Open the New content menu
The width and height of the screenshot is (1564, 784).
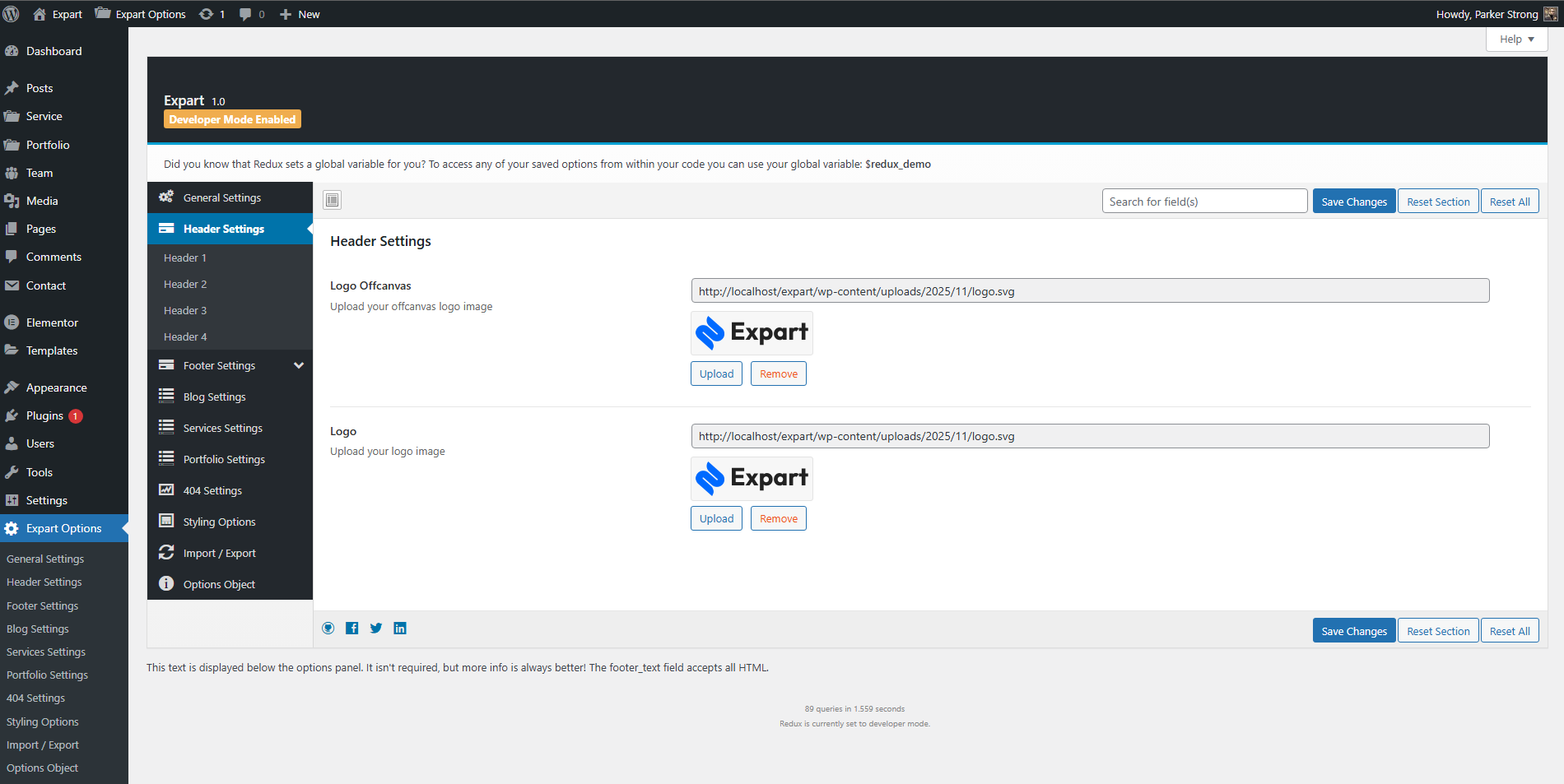click(x=300, y=14)
